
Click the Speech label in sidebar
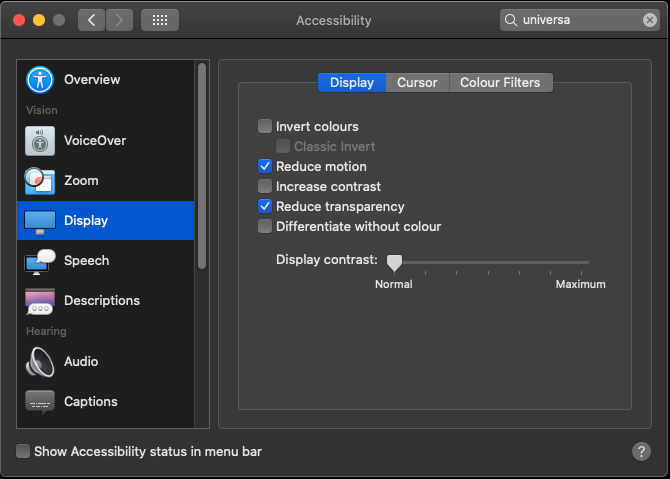click(x=86, y=261)
